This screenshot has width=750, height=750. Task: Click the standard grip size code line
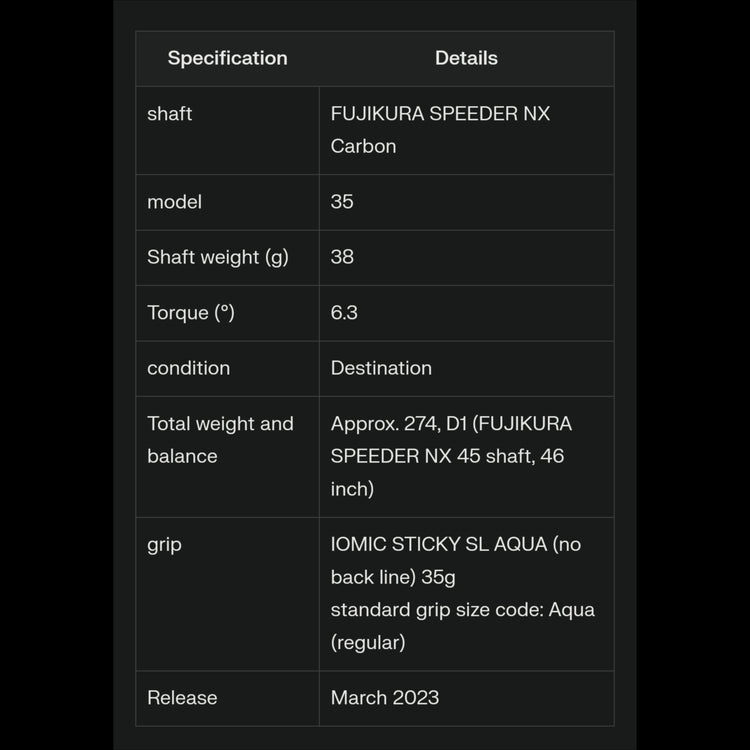462,610
